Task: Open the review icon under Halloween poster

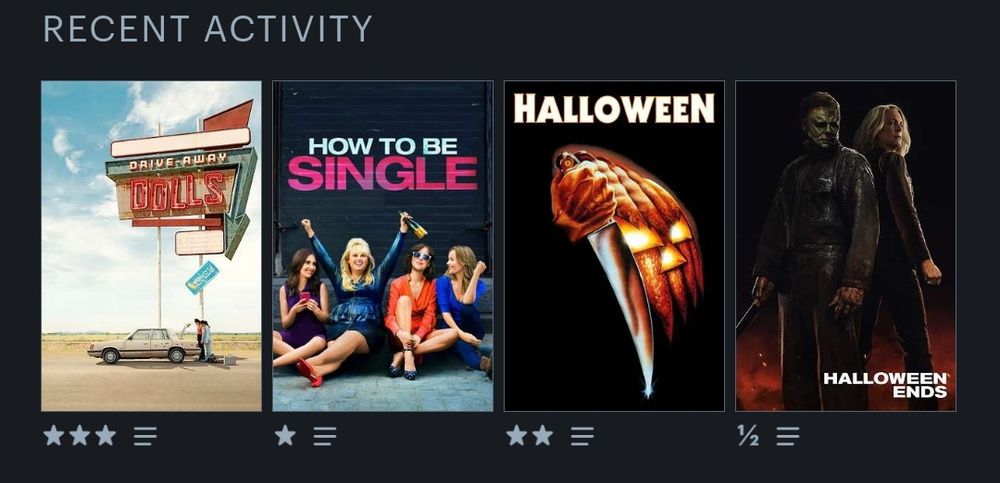Action: click(582, 436)
